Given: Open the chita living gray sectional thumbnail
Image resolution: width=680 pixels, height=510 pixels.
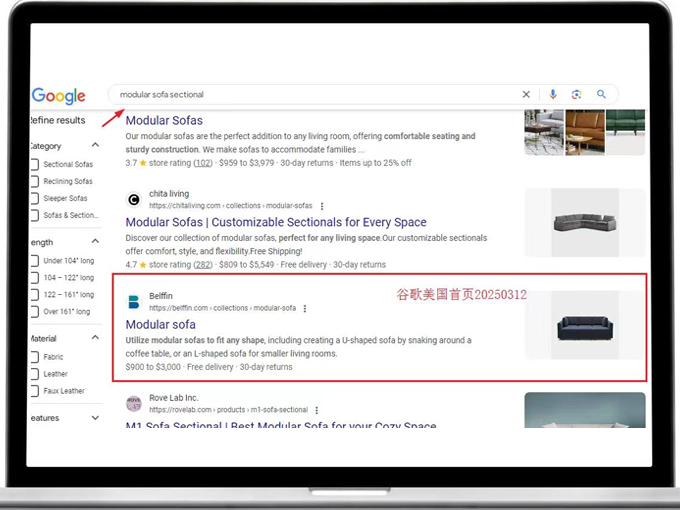Looking at the screenshot, I should 585,223.
